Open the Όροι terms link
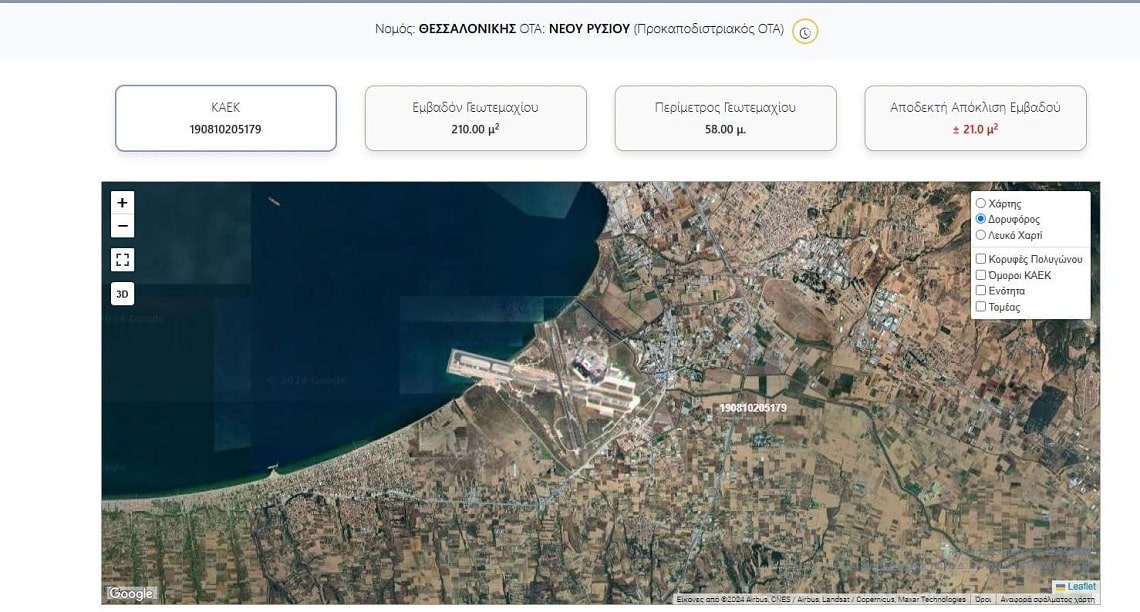This screenshot has height=612, width=1140. click(983, 599)
